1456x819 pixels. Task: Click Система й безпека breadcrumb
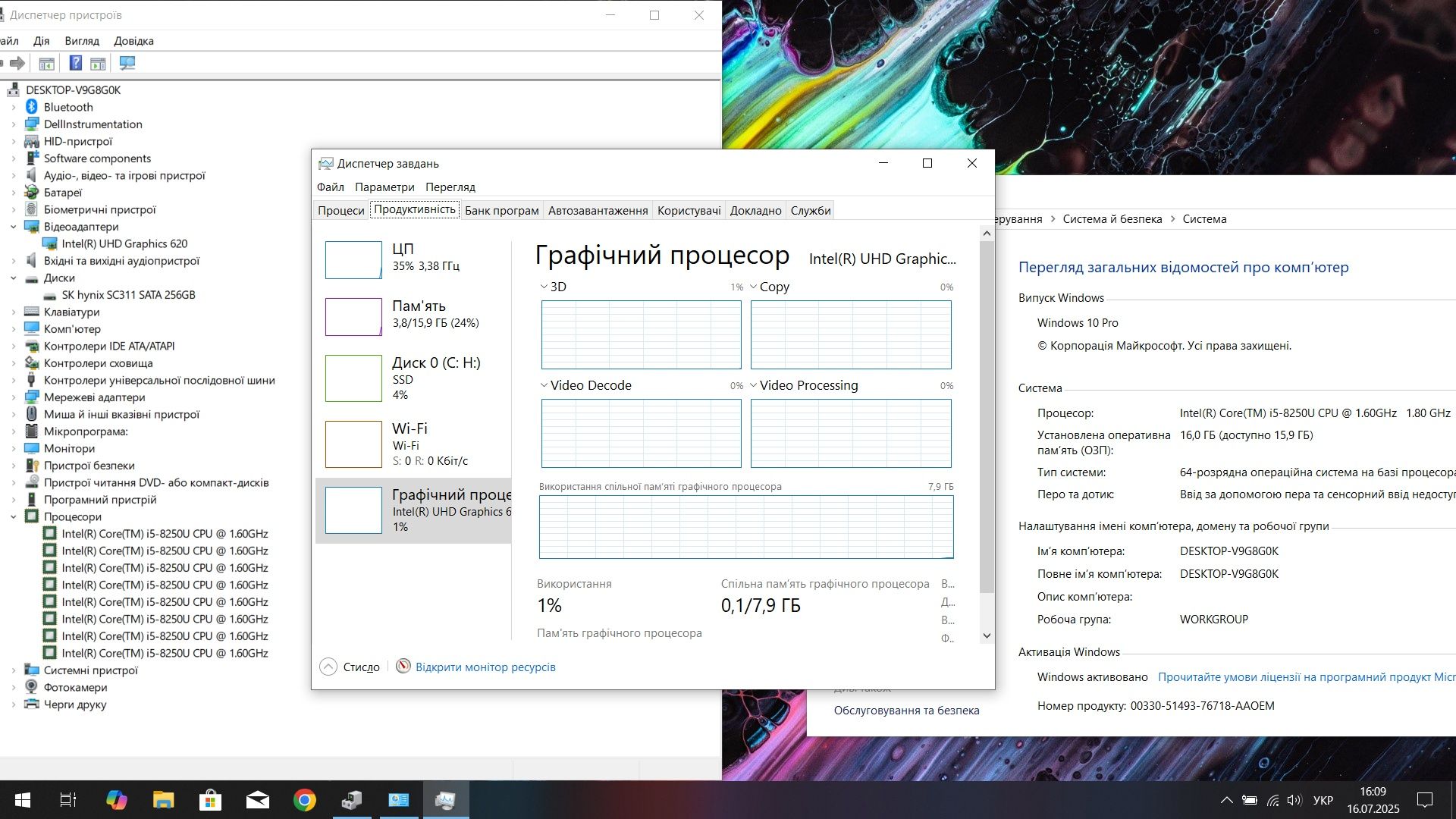pos(1112,218)
